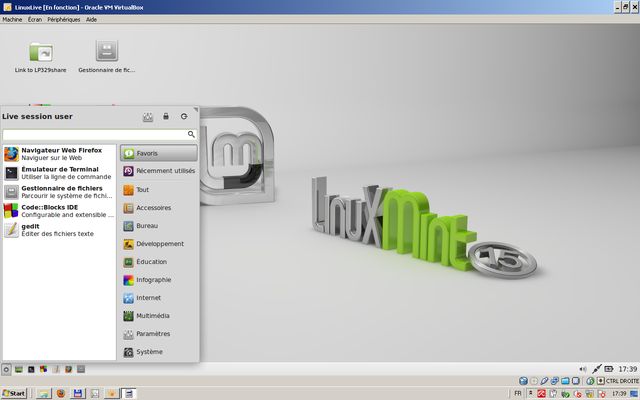Click the application menu search field

(x=100, y=134)
